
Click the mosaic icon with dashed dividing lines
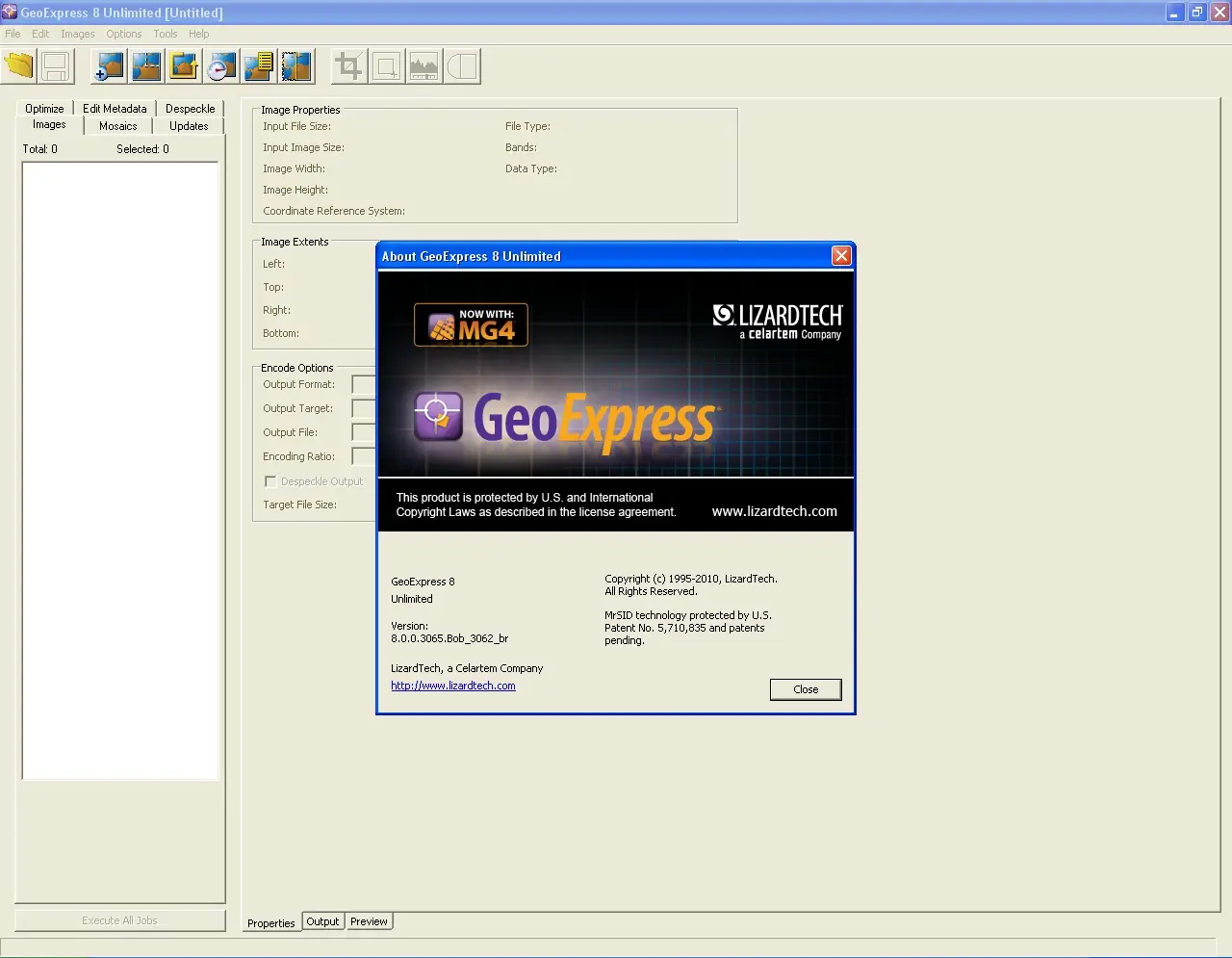[x=146, y=66]
